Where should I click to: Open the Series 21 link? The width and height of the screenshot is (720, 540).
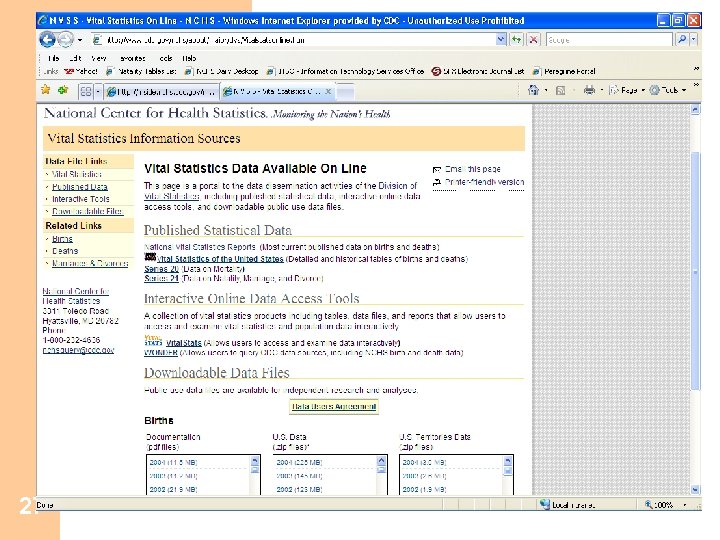coord(161,278)
